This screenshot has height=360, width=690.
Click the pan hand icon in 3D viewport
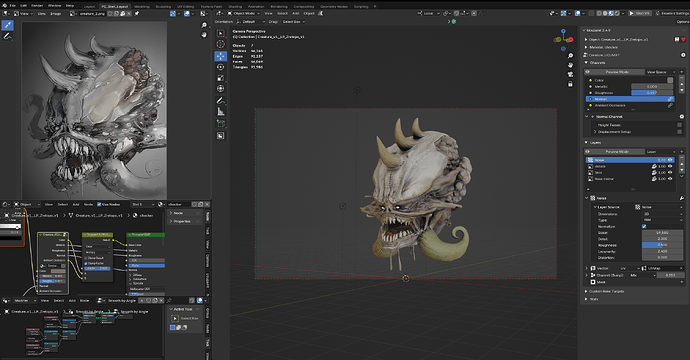pos(570,65)
